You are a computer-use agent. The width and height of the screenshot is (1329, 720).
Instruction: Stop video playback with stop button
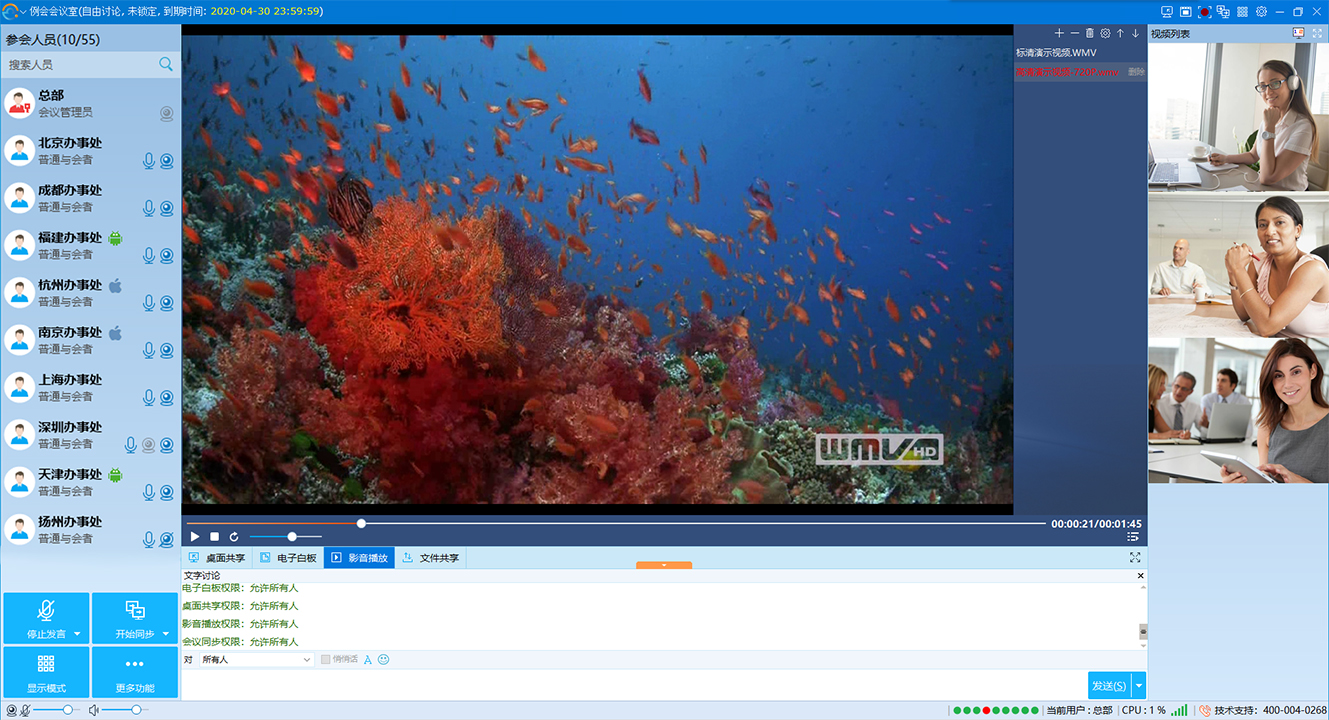(214, 537)
